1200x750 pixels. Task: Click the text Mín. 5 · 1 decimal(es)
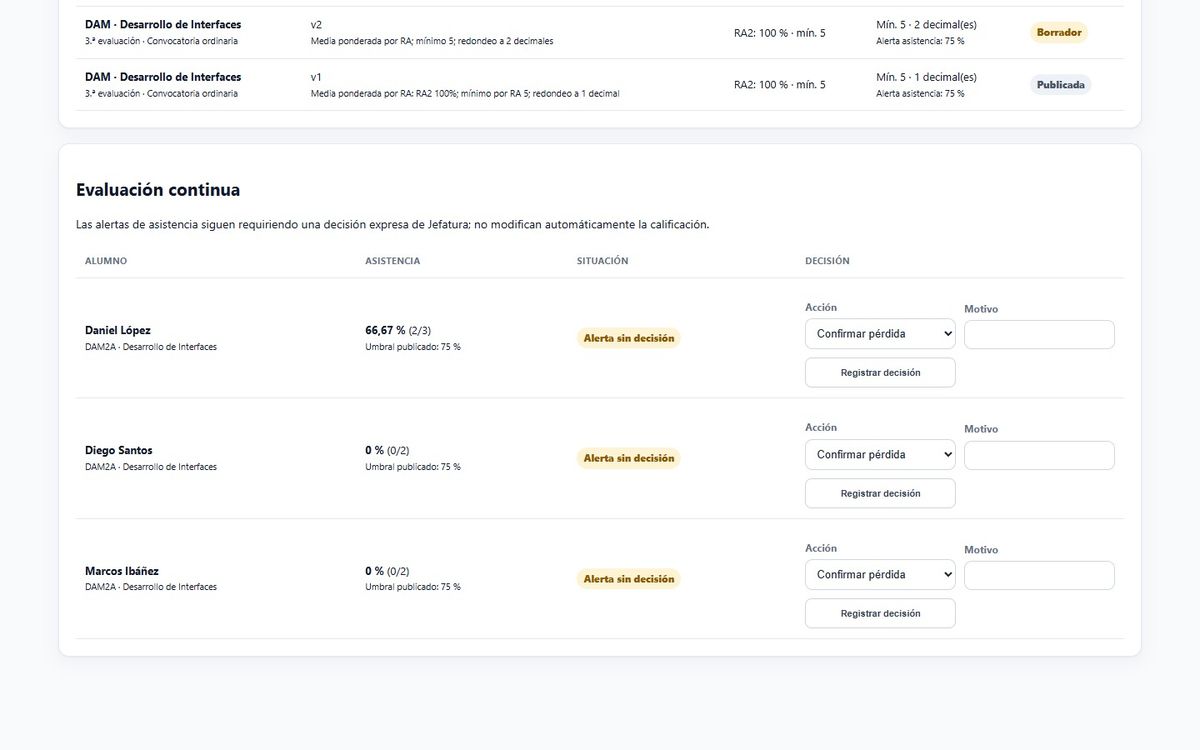coord(926,77)
